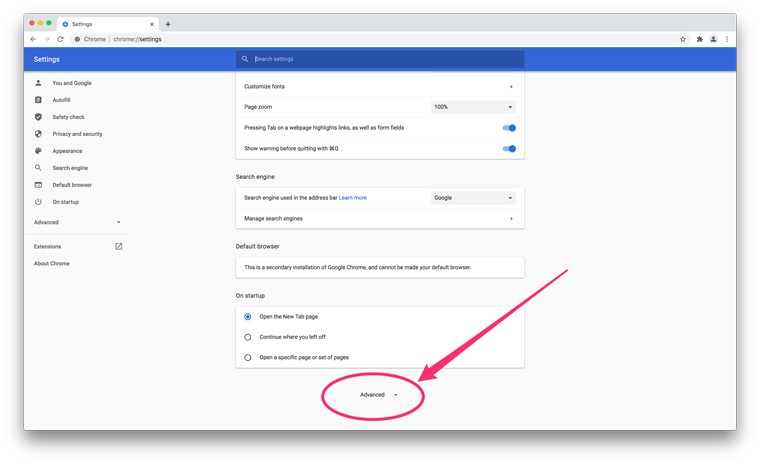Screen dimensions: 760x464
Task: Disable warning before quitting toggle
Action: coord(509,149)
